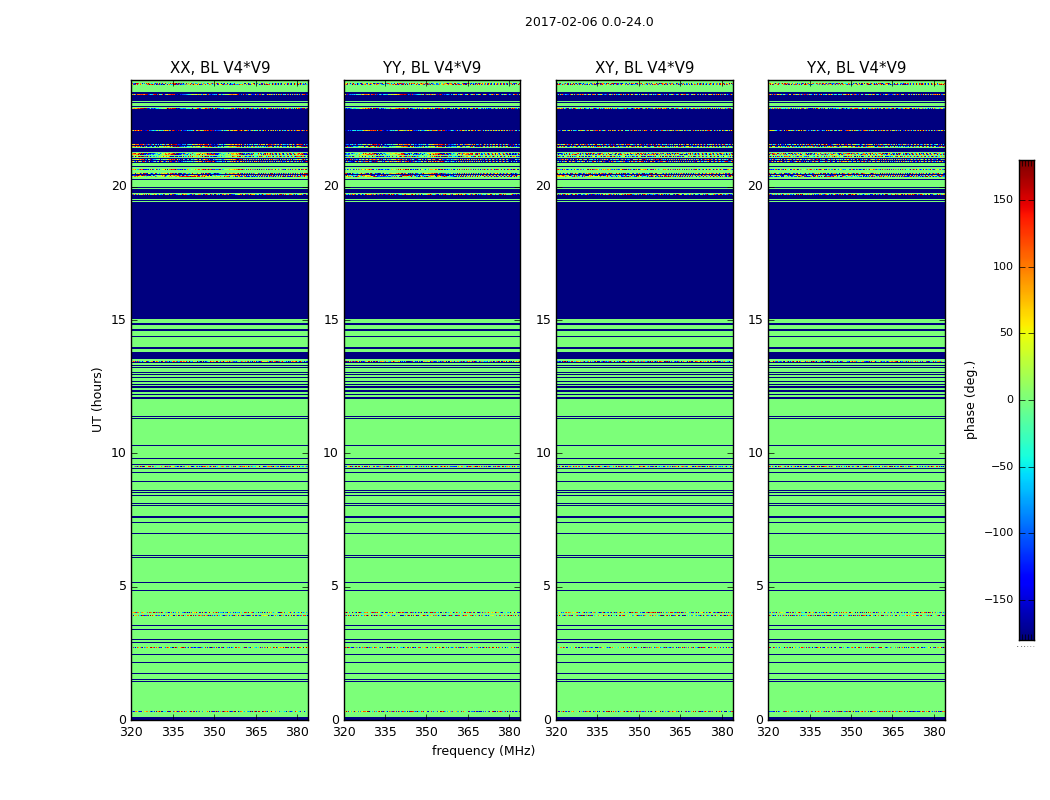
Task: Click the 15 hour tick of XX panel
Action: tap(119, 319)
